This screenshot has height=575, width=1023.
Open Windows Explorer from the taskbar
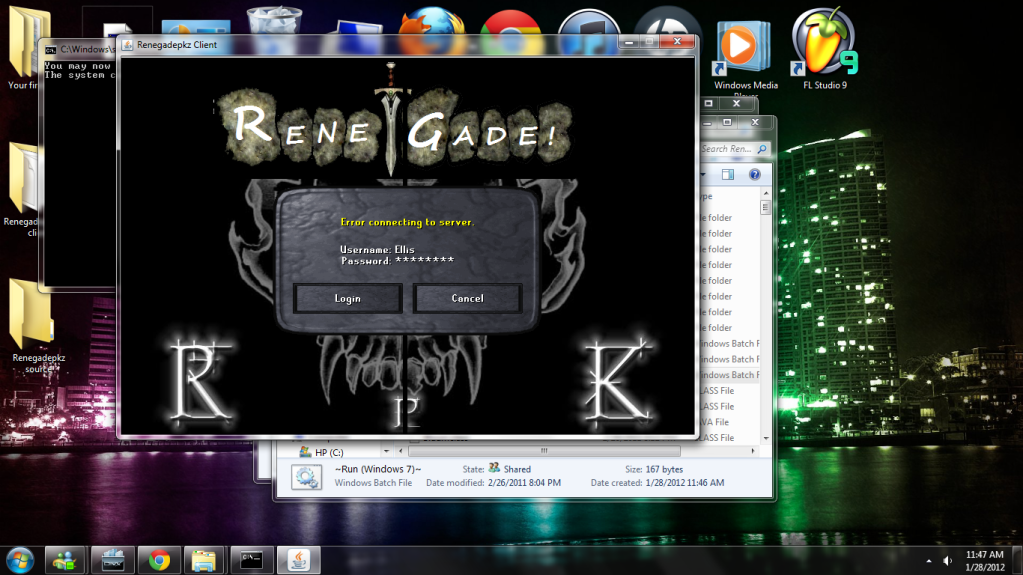(x=204, y=559)
